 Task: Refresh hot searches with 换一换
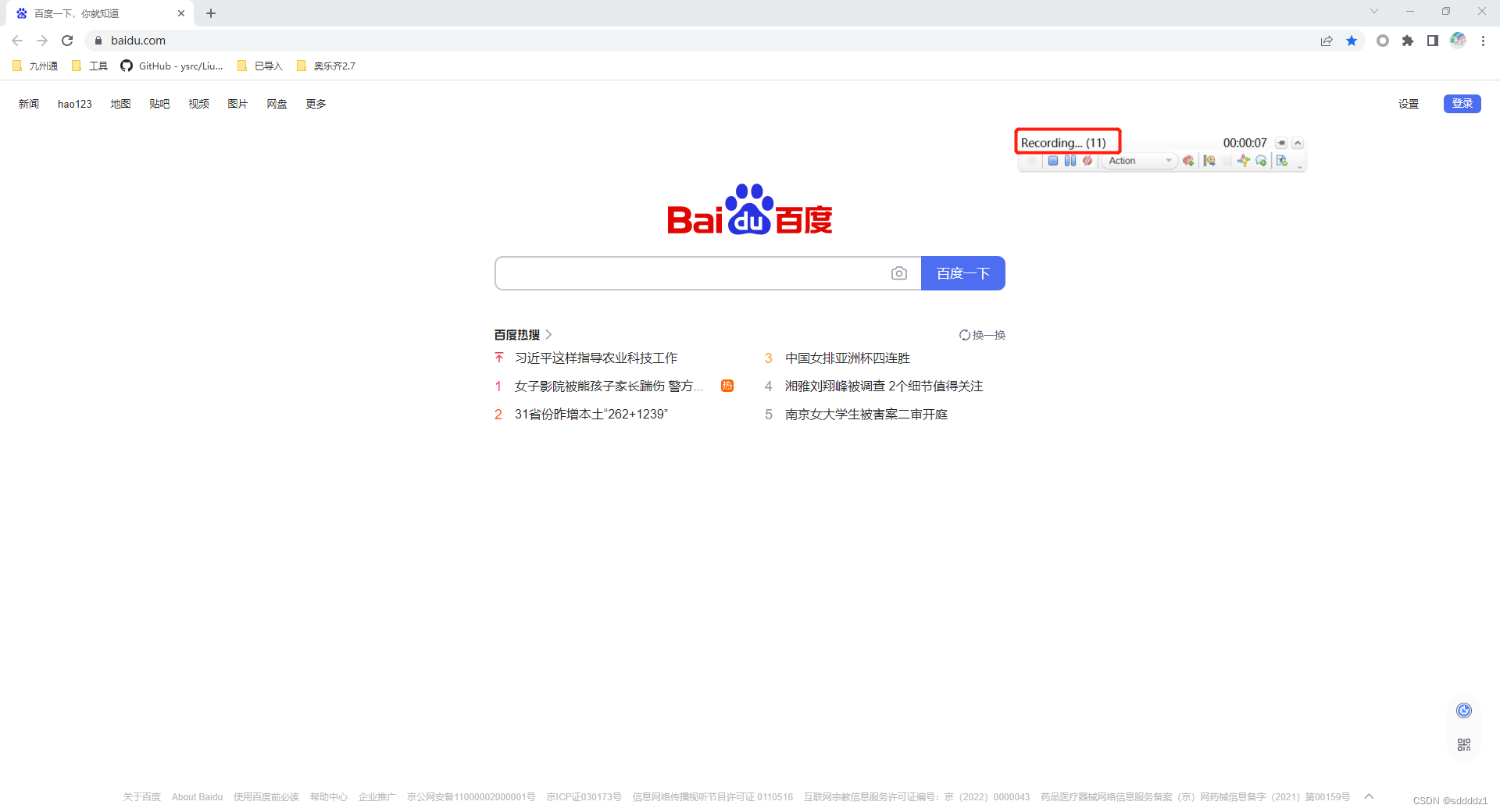point(982,335)
